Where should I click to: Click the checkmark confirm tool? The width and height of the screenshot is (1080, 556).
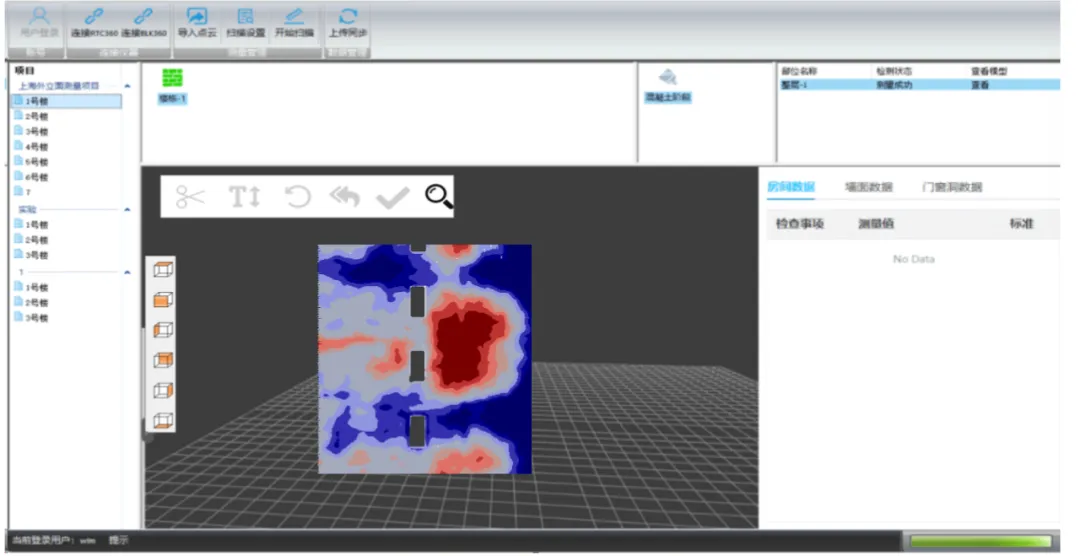392,197
